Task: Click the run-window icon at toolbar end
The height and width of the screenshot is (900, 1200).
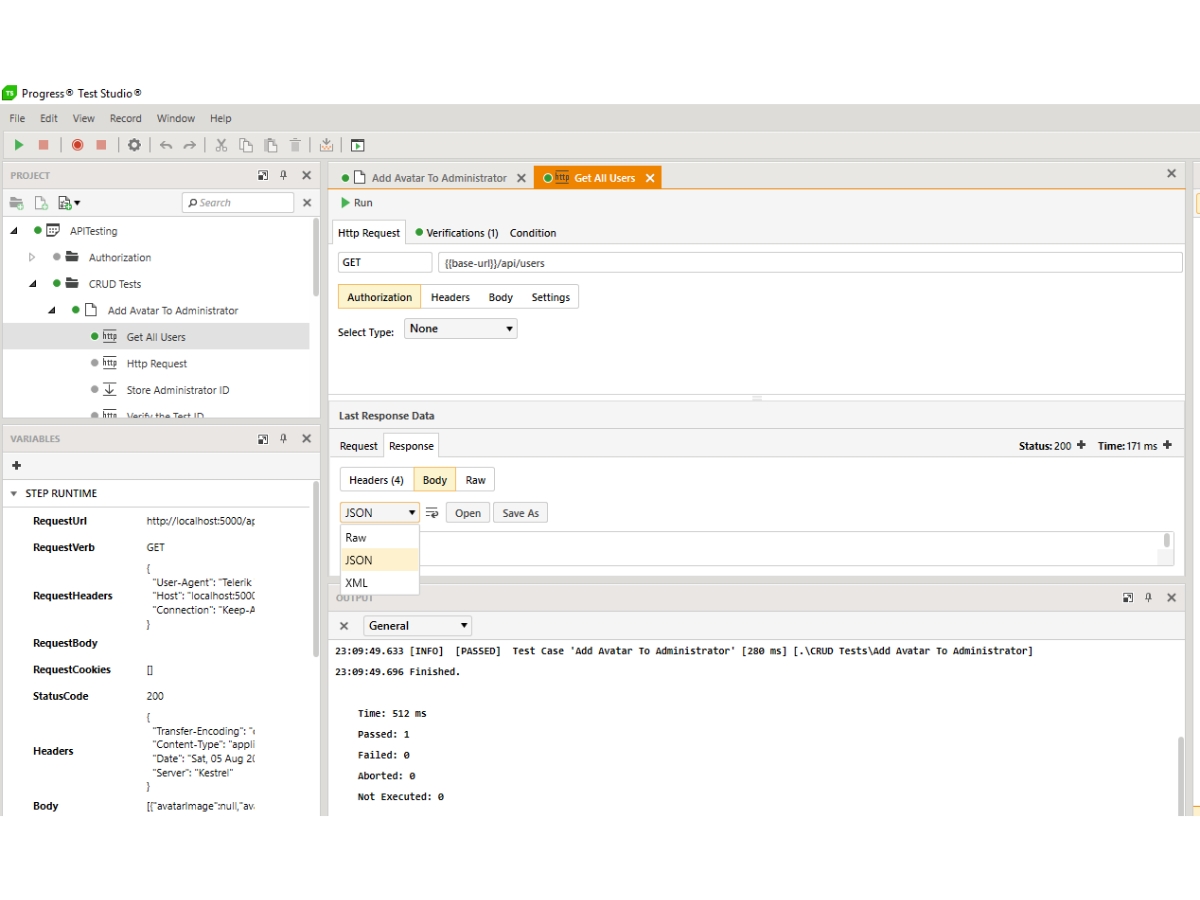Action: tap(357, 145)
